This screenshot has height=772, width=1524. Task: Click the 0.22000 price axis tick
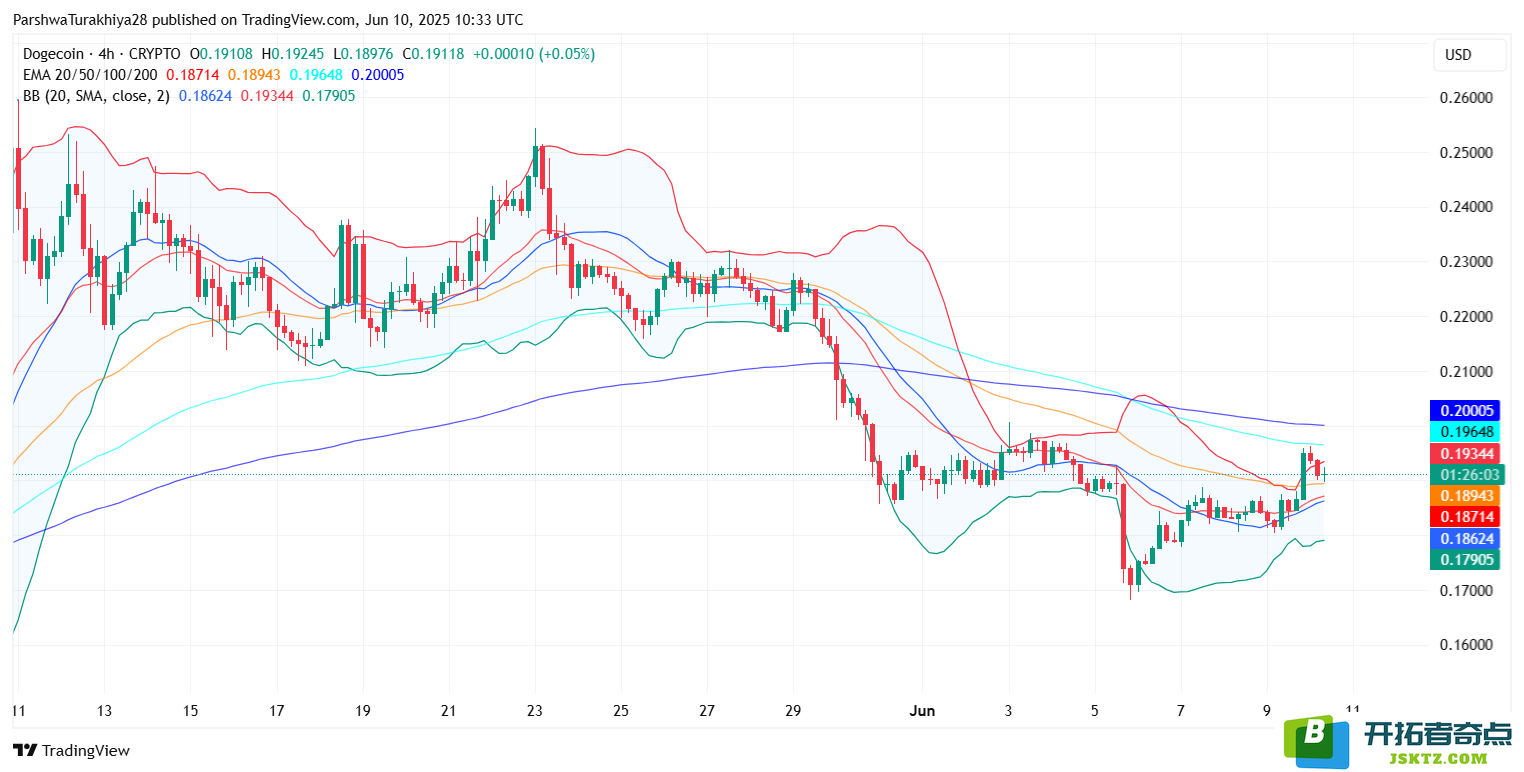[x=1466, y=317]
